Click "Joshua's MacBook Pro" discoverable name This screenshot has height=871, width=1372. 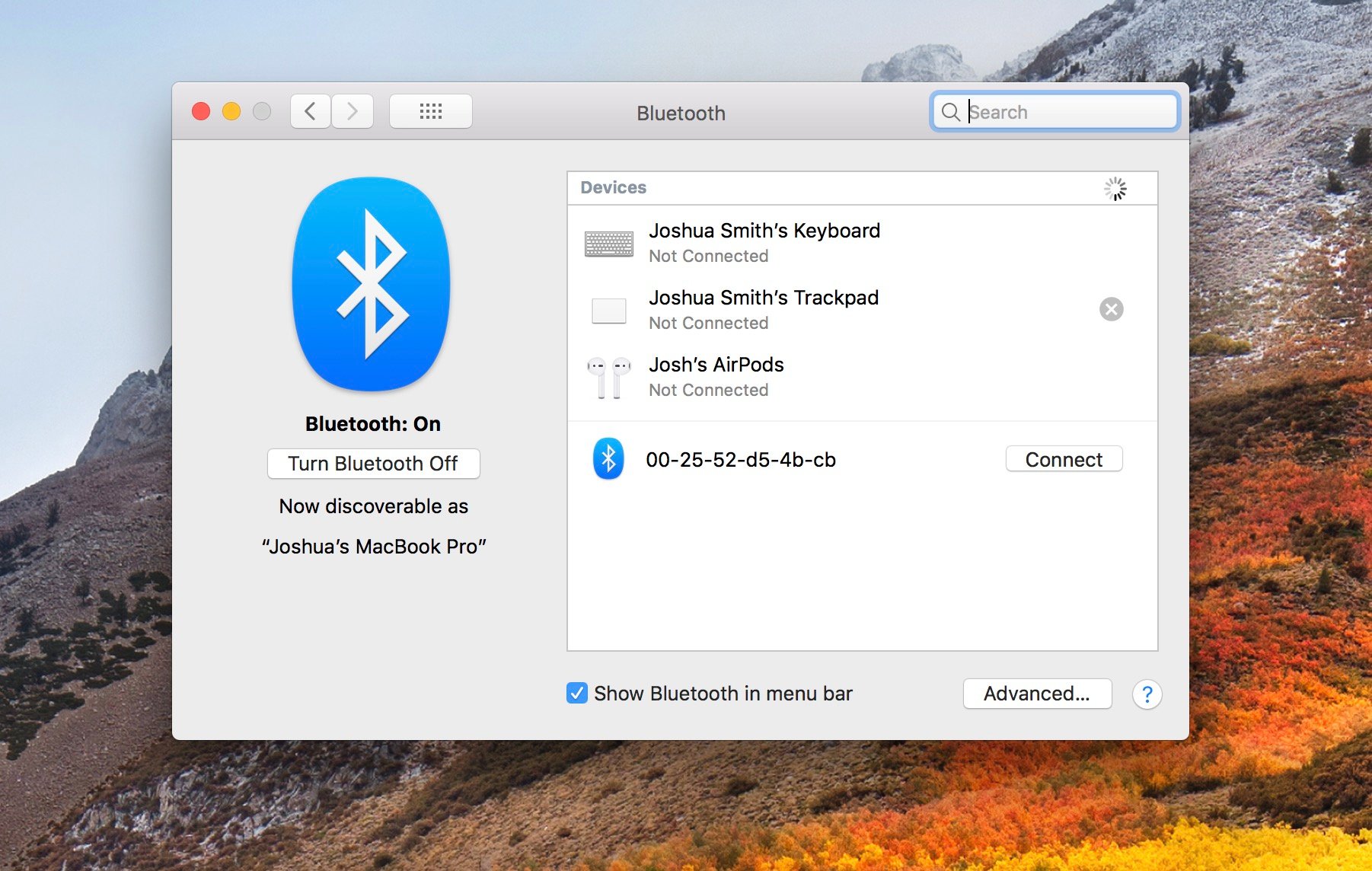coord(374,547)
